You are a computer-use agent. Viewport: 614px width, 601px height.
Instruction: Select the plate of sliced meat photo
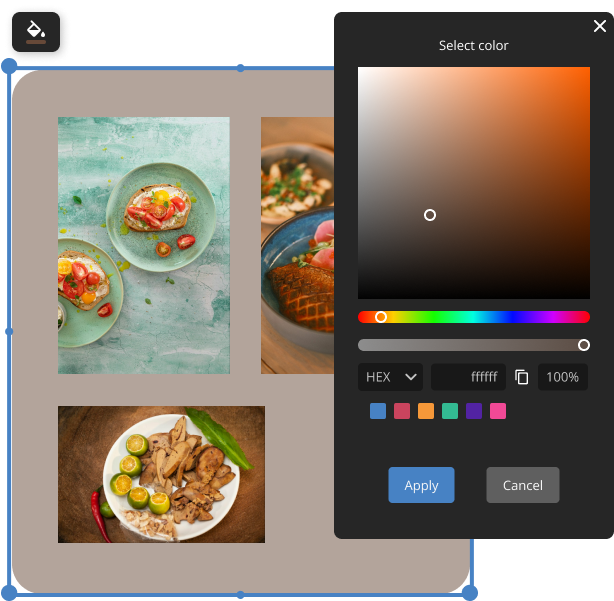(x=161, y=474)
